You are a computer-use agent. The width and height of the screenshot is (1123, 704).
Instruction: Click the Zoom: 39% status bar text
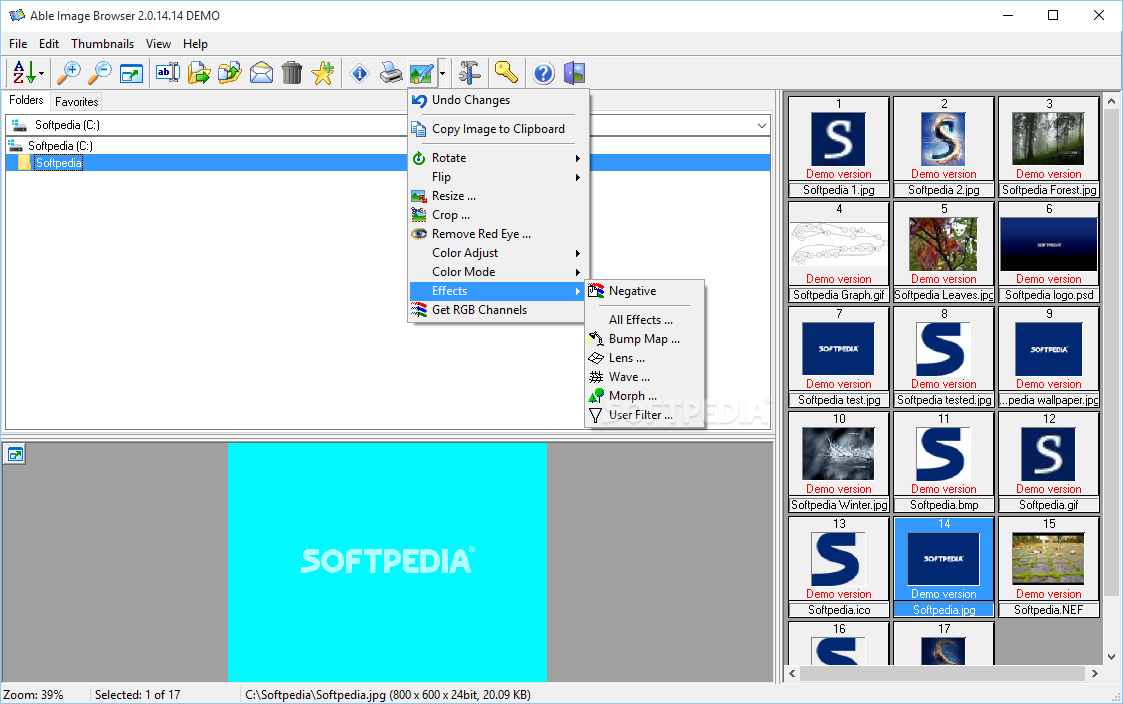[34, 695]
